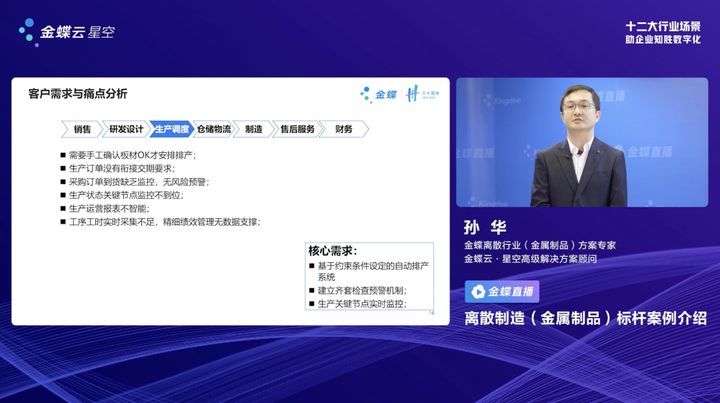Screen dimensions: 720x403
Task: Click bullet 生产状态关键节点监控不到位
Action: (x=126, y=195)
